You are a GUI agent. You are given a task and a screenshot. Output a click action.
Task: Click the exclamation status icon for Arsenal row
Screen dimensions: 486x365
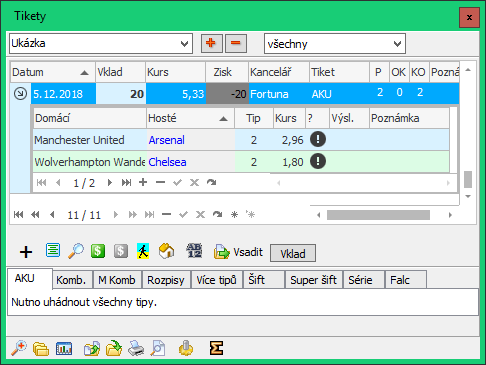pos(318,139)
